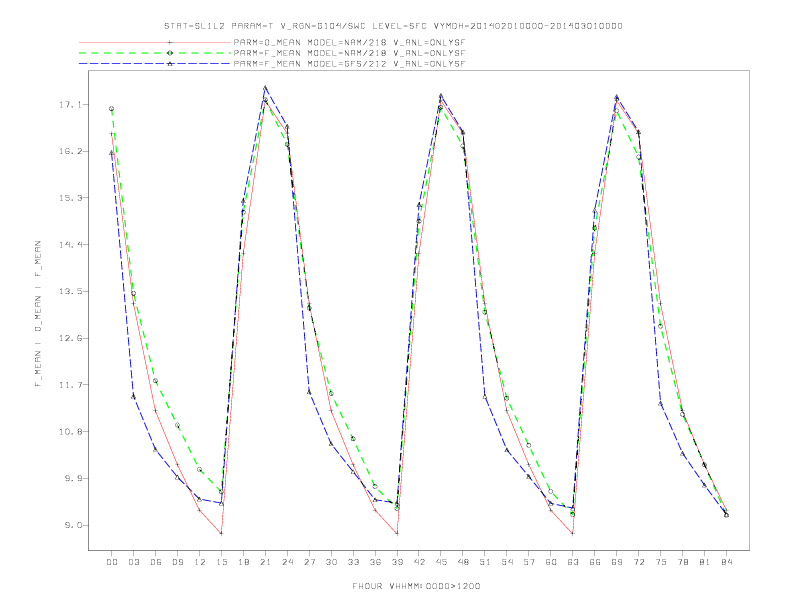Click the 48 forecast hour tick label
Screen dimensions: 792x612
tap(463, 562)
